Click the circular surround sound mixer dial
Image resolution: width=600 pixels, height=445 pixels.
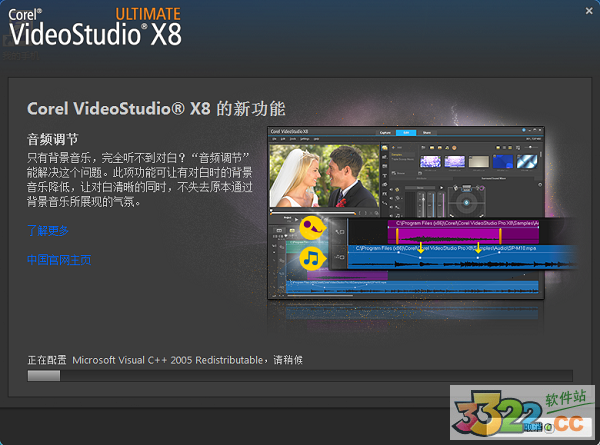point(463,200)
